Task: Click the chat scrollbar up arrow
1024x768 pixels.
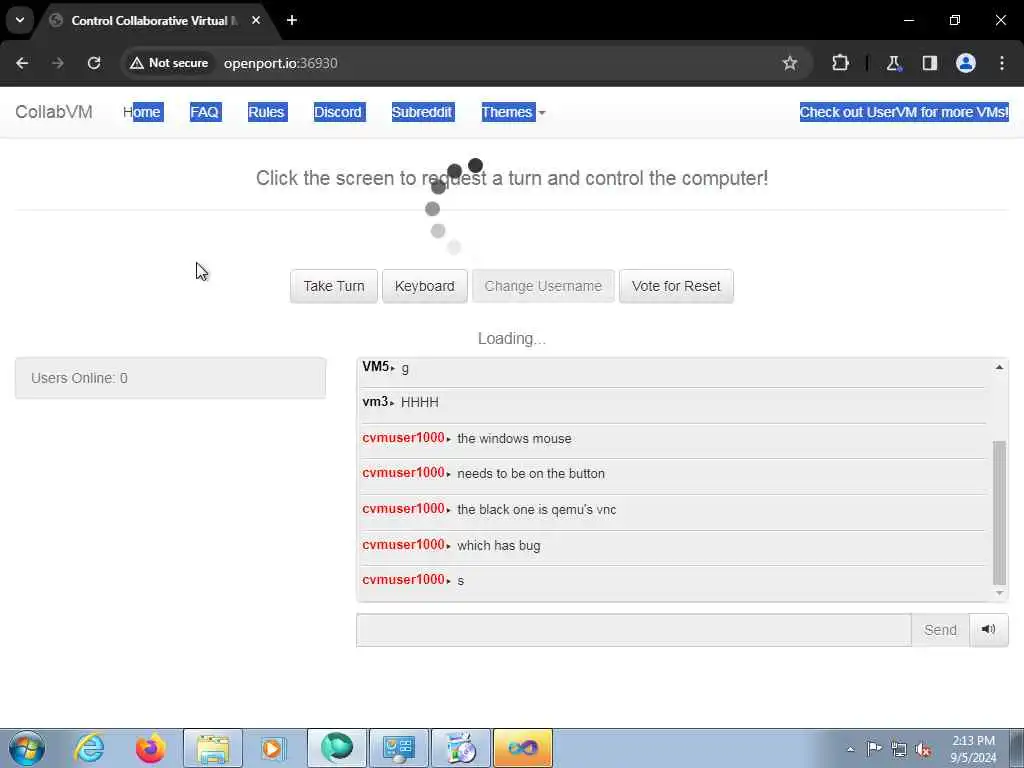Action: [x=999, y=368]
